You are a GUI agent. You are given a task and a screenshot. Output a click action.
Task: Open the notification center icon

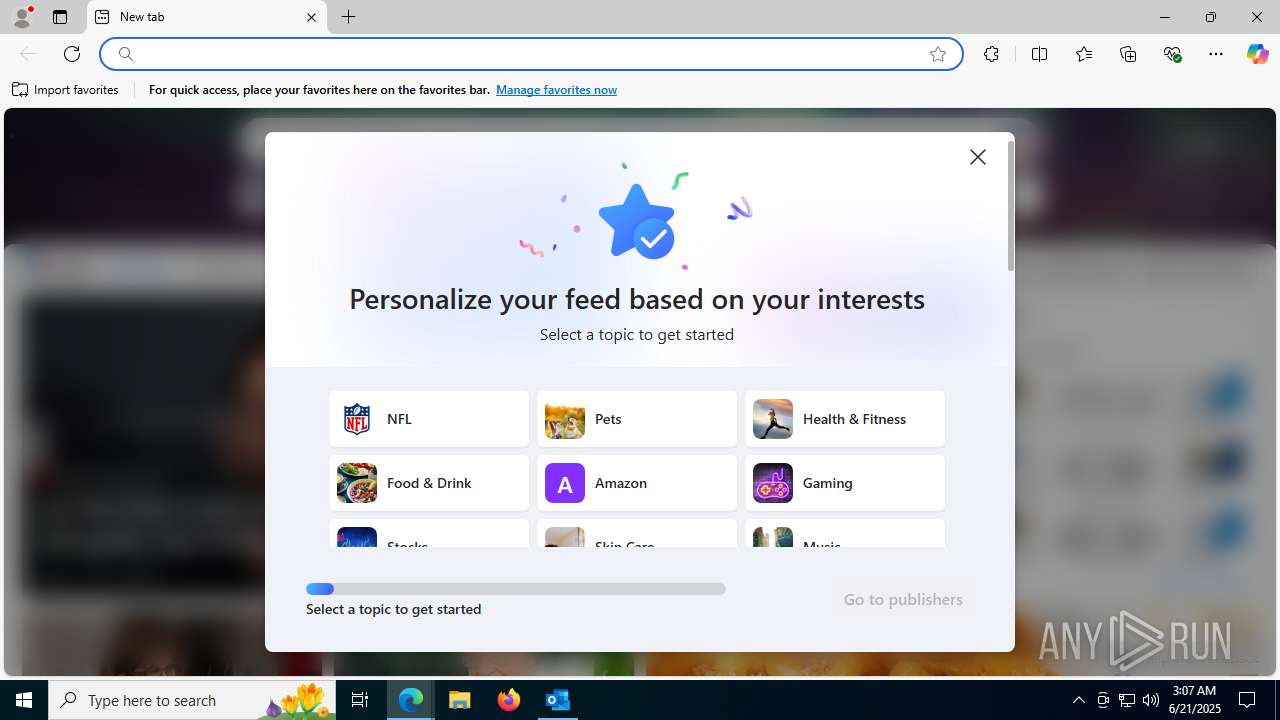[1248, 700]
